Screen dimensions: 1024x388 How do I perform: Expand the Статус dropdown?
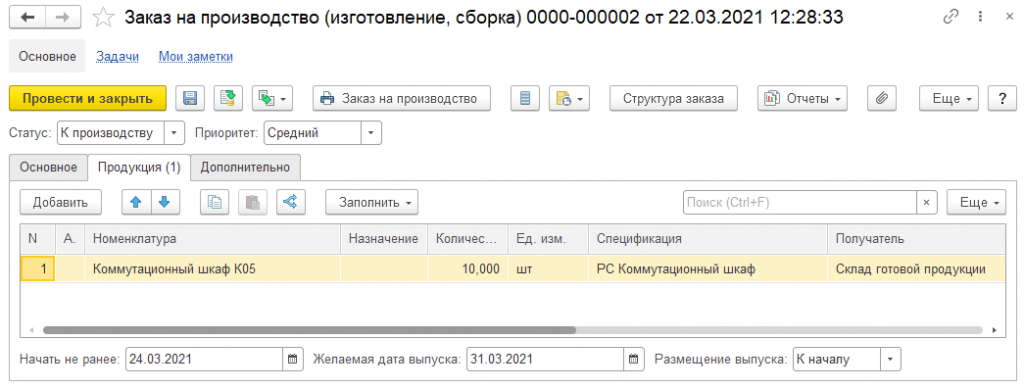tap(174, 133)
